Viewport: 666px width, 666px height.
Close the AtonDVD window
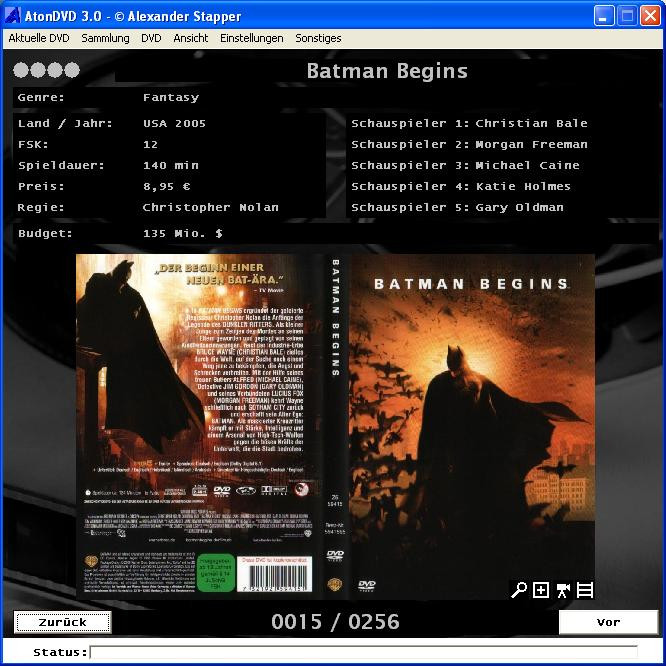650,16
